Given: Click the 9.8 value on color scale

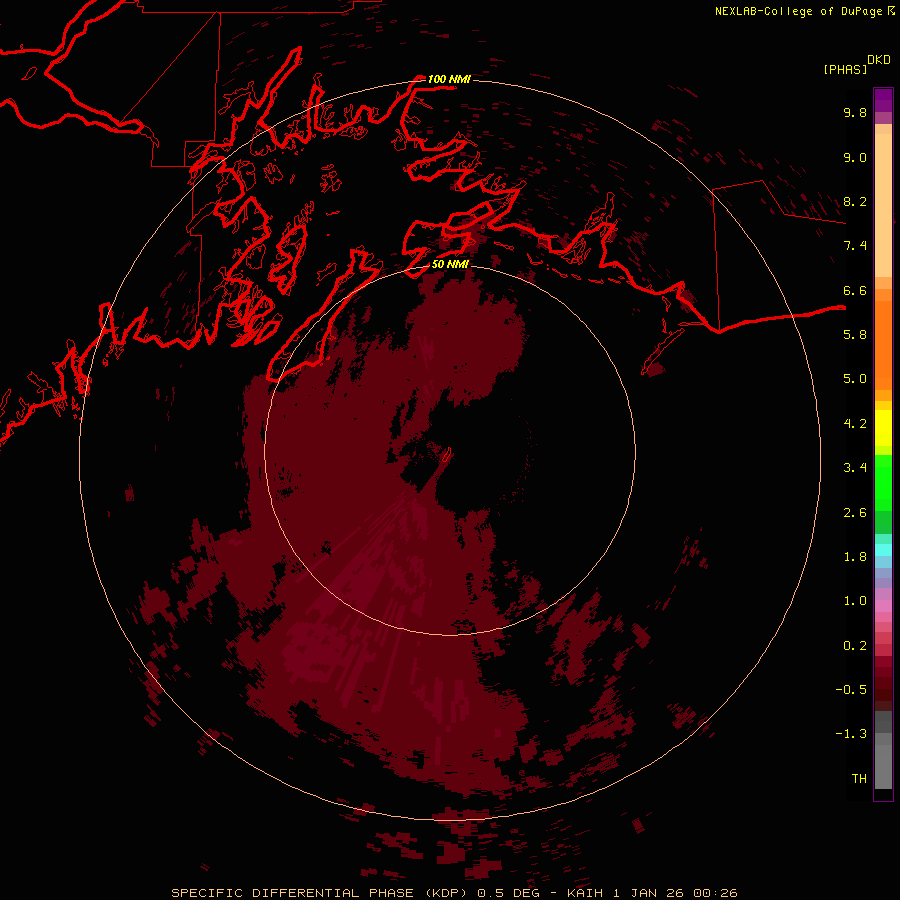Looking at the screenshot, I should (x=855, y=112).
